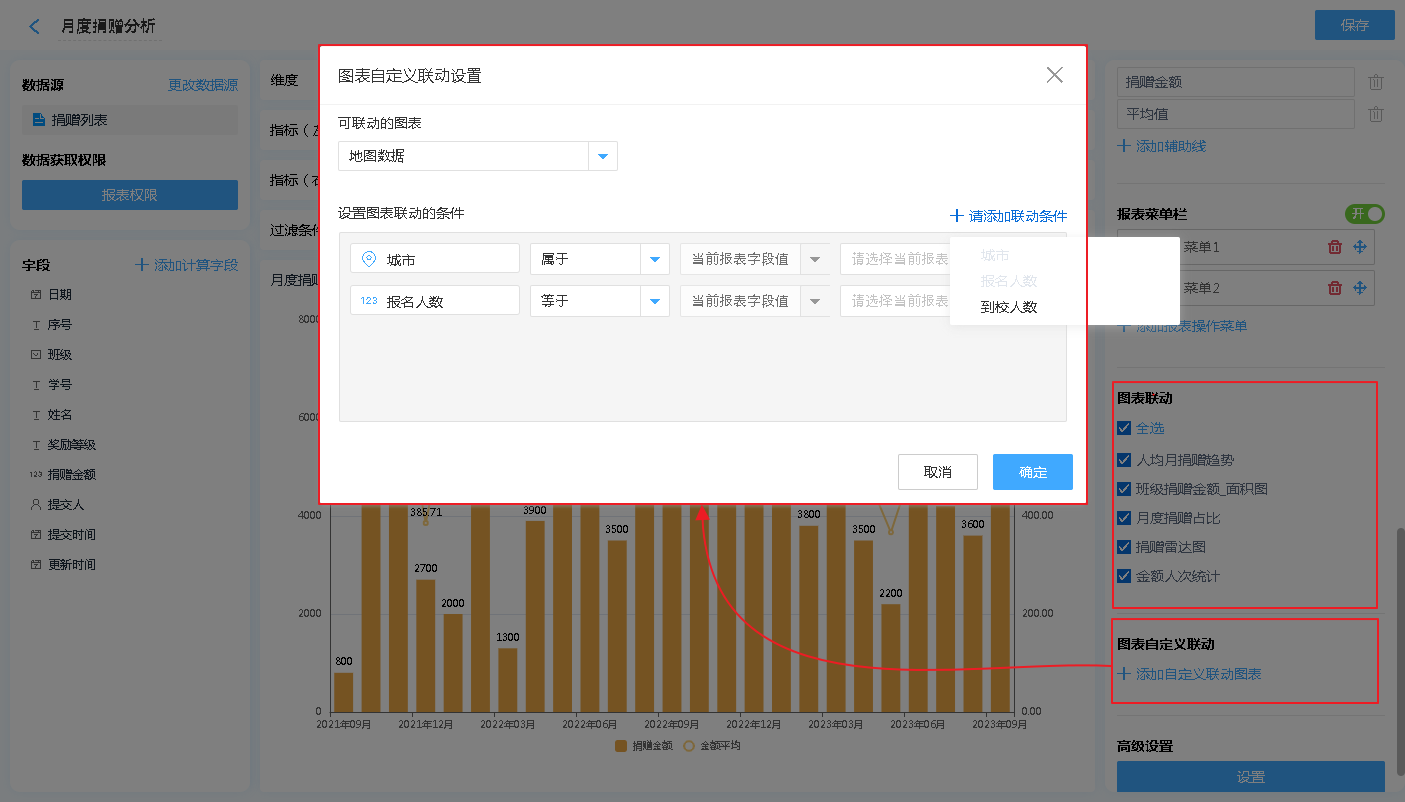This screenshot has width=1405, height=802.
Task: Select 到校人数 from the field list
Action: click(1008, 307)
